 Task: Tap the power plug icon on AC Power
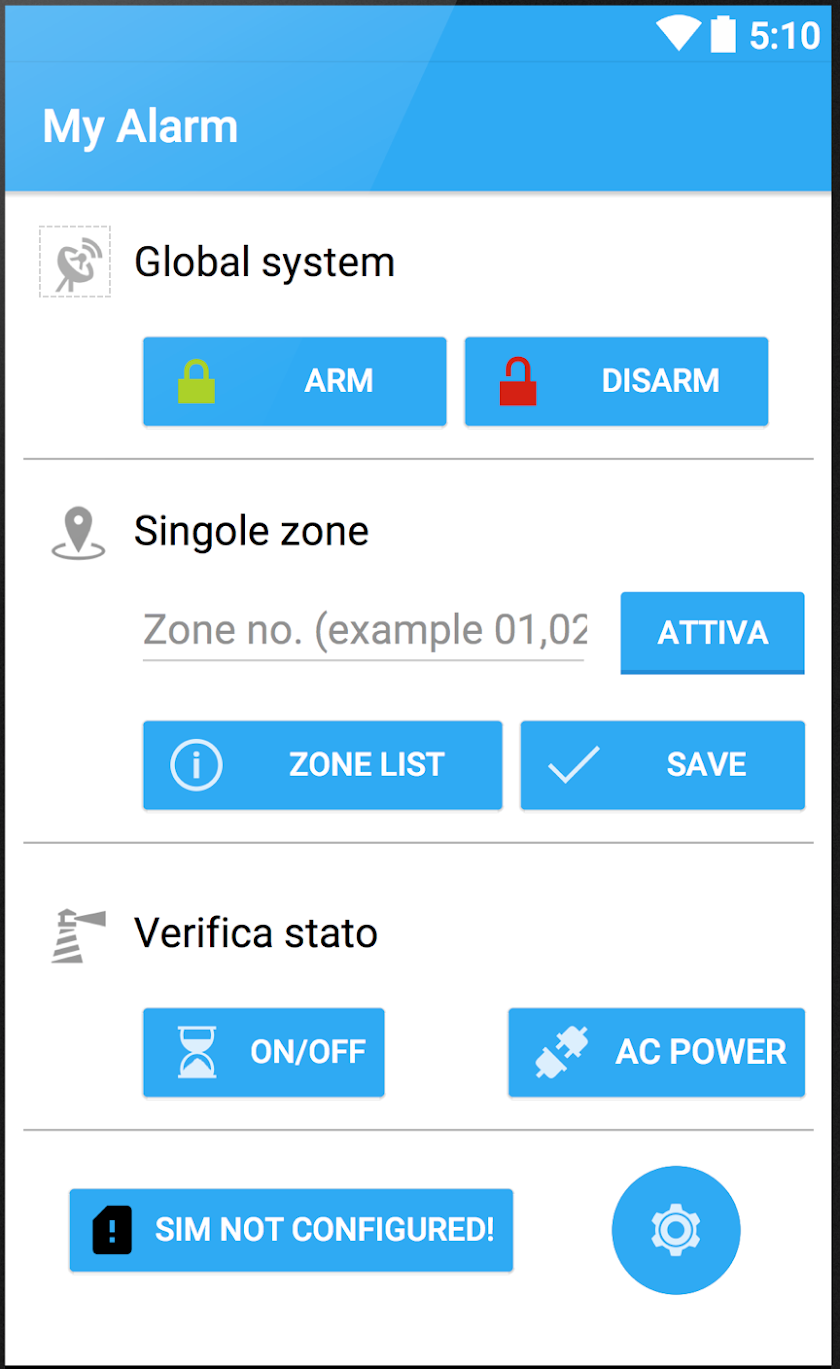tap(562, 1052)
